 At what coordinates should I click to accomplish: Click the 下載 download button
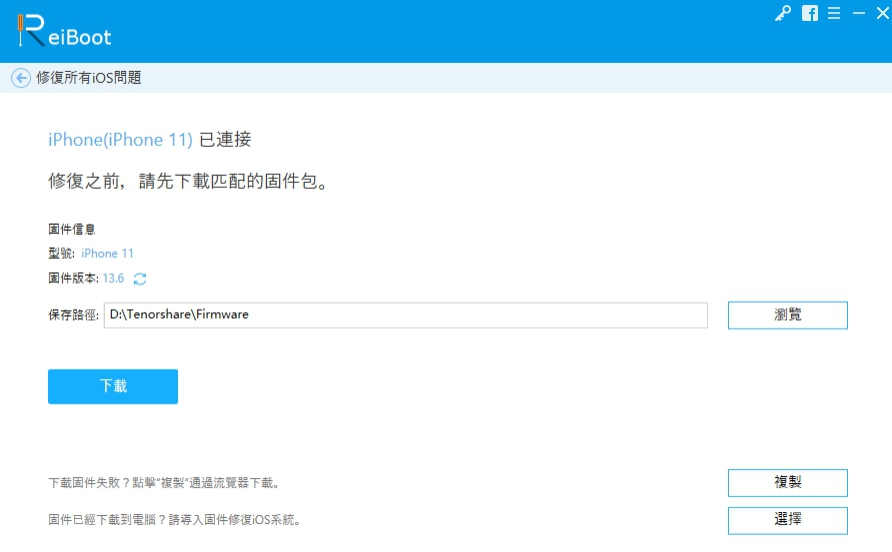[113, 386]
